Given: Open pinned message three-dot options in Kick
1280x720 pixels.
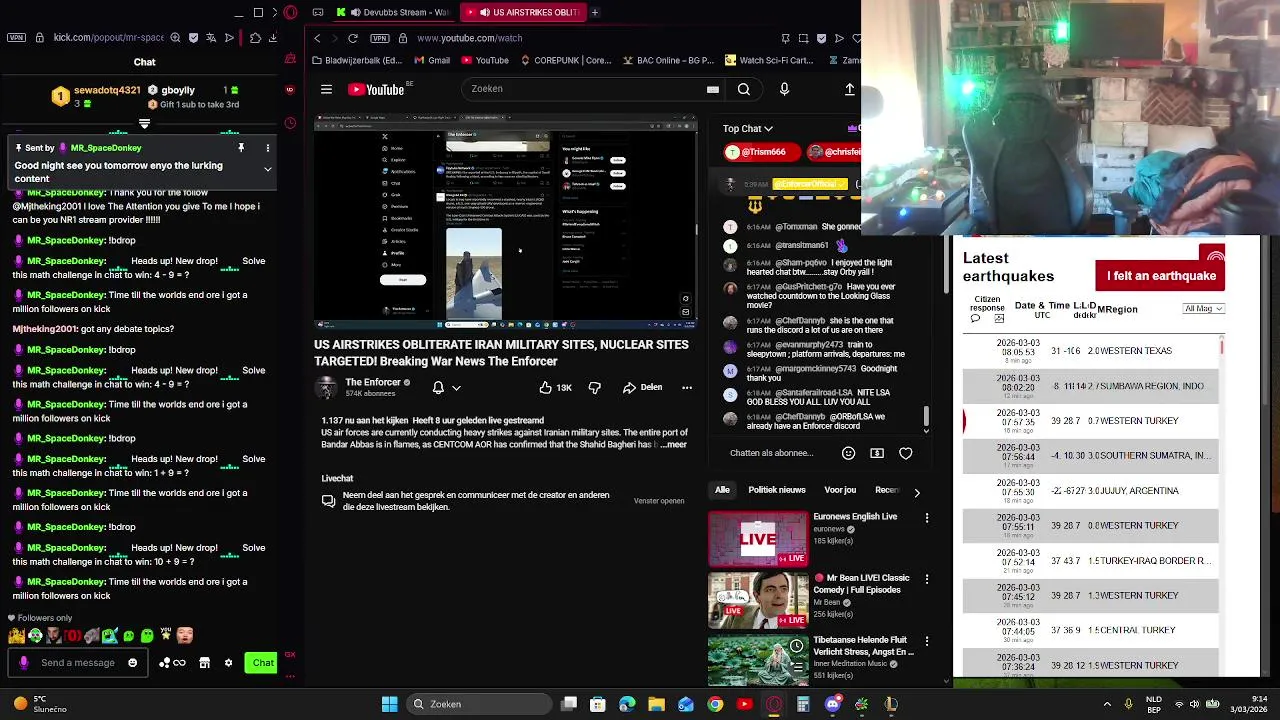Looking at the screenshot, I should (267, 148).
